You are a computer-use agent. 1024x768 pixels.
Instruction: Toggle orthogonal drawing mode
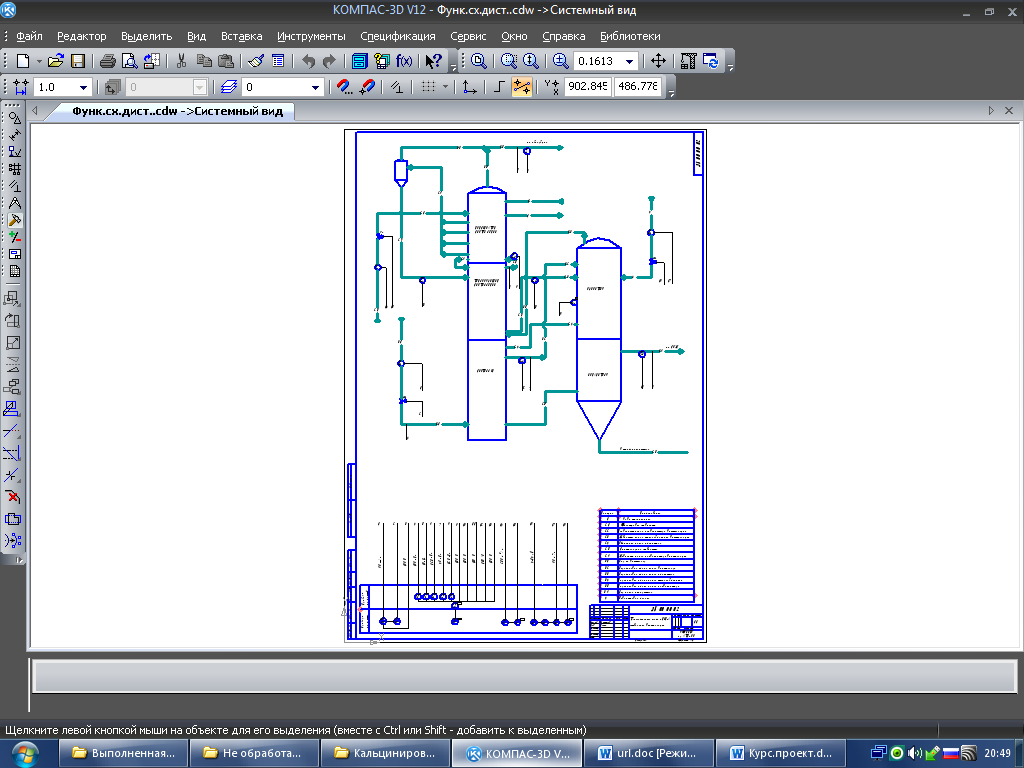500,87
